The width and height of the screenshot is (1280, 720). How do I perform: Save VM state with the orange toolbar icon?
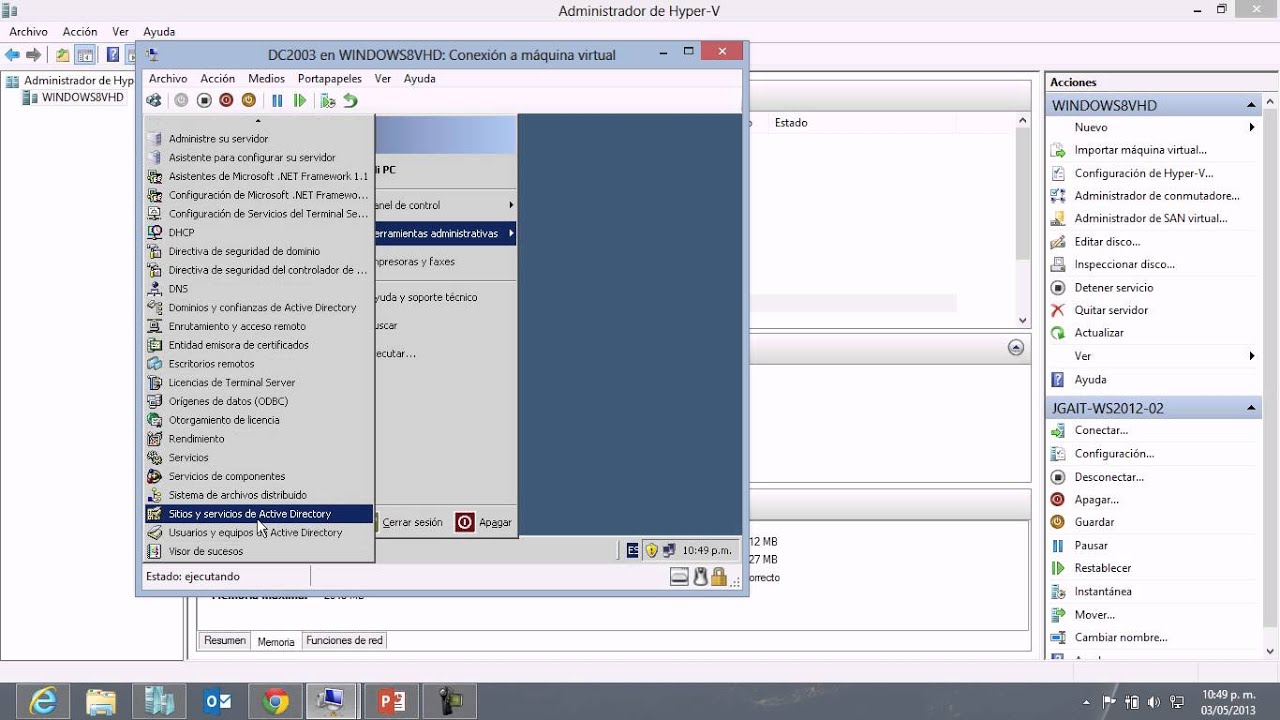tap(249, 100)
